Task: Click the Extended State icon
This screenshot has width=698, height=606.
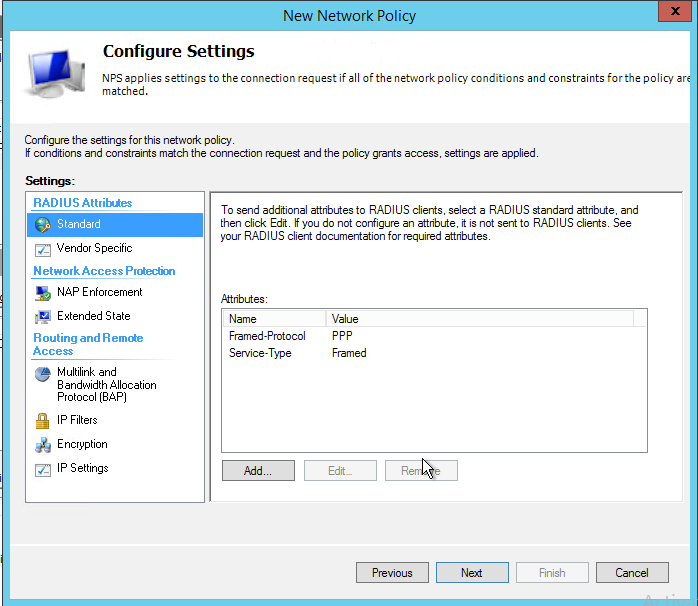Action: click(x=42, y=317)
